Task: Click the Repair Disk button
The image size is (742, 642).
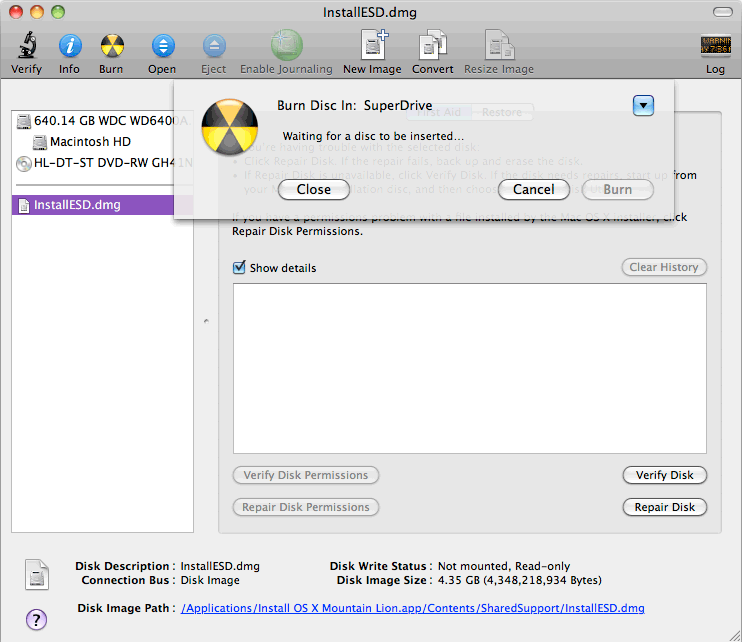Action: tap(664, 507)
